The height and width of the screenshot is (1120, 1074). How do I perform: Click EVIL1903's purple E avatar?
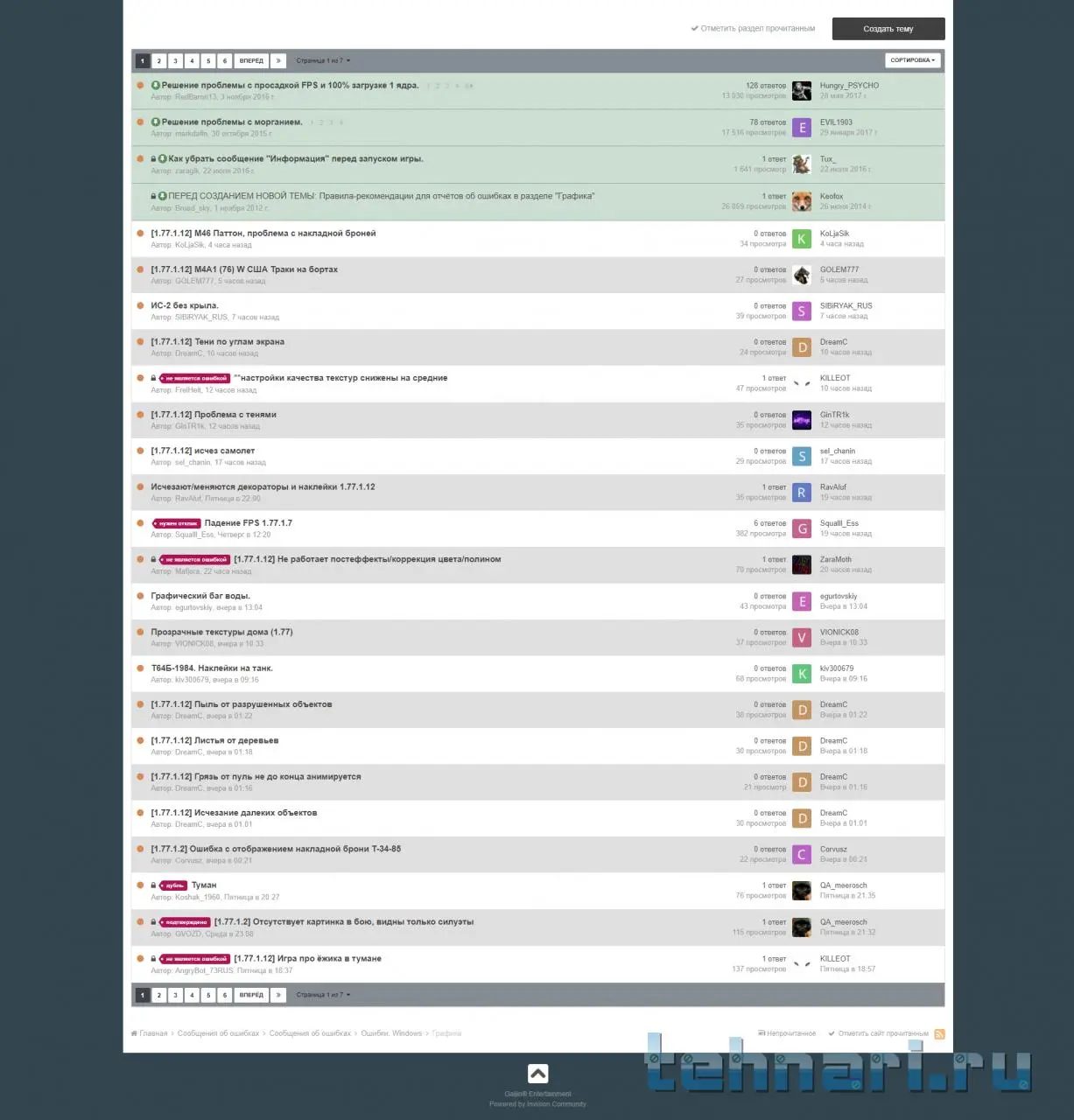coord(802,128)
